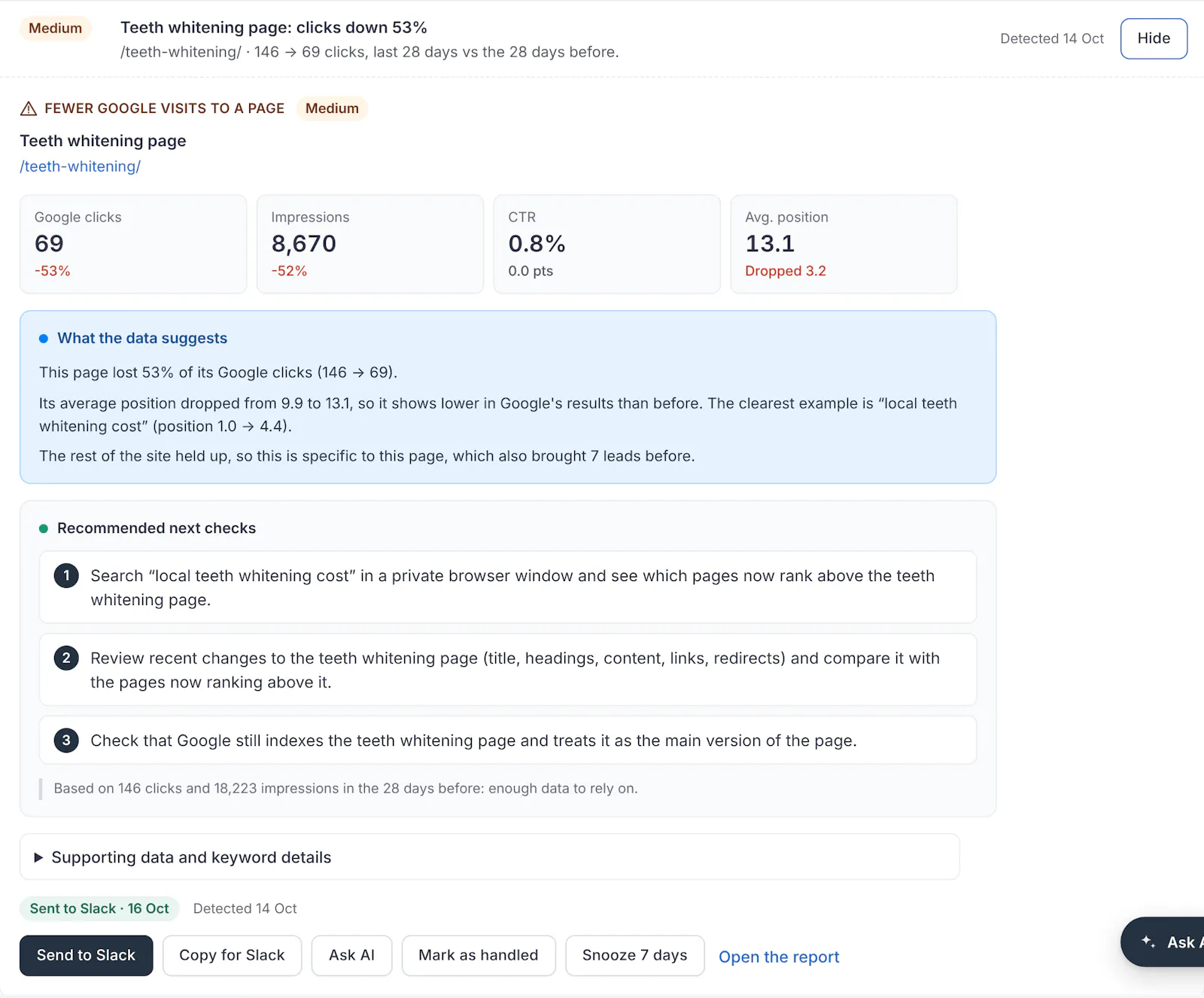Select the Avg. position metric card
The image size is (1204, 998).
pyautogui.click(x=844, y=244)
